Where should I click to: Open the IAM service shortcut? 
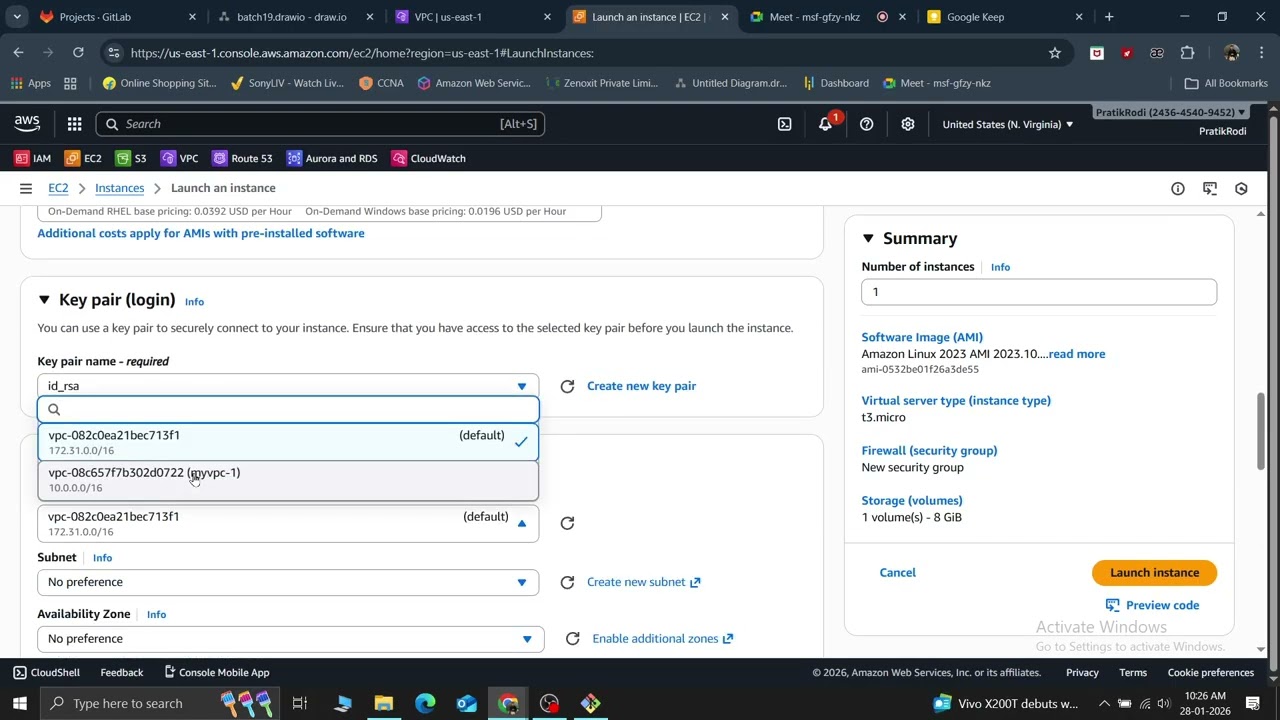(x=33, y=158)
